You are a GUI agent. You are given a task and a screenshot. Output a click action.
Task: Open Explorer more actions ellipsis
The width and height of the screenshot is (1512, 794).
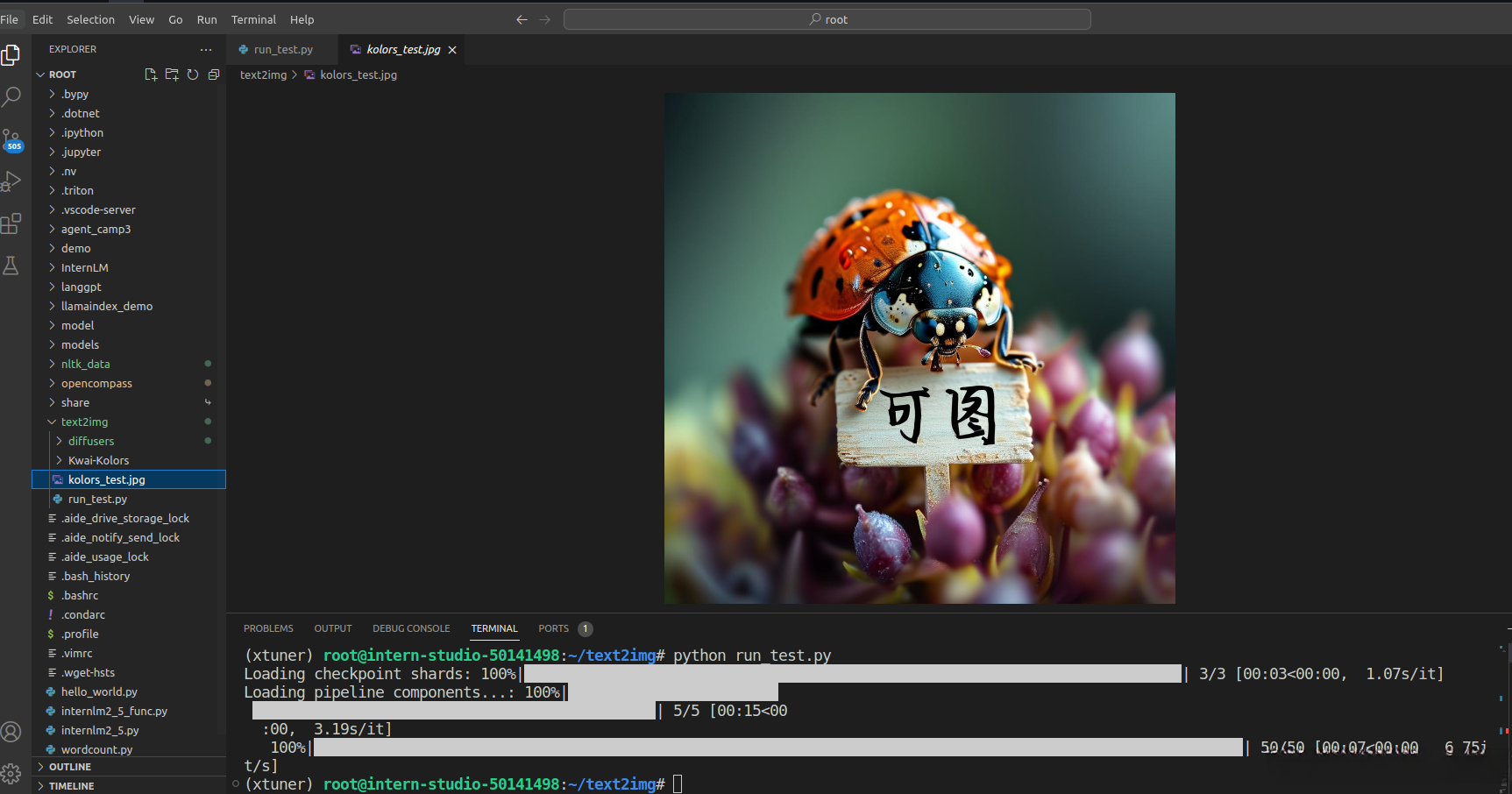coord(206,50)
